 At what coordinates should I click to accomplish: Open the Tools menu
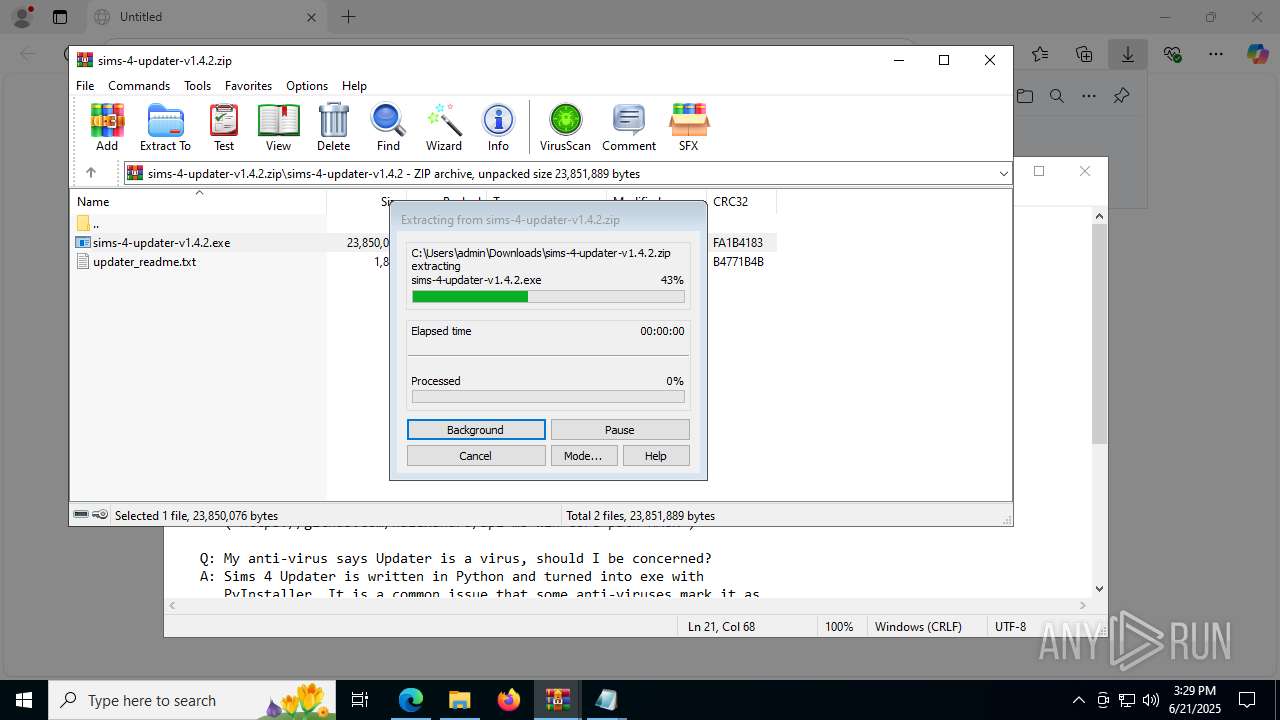(x=197, y=86)
